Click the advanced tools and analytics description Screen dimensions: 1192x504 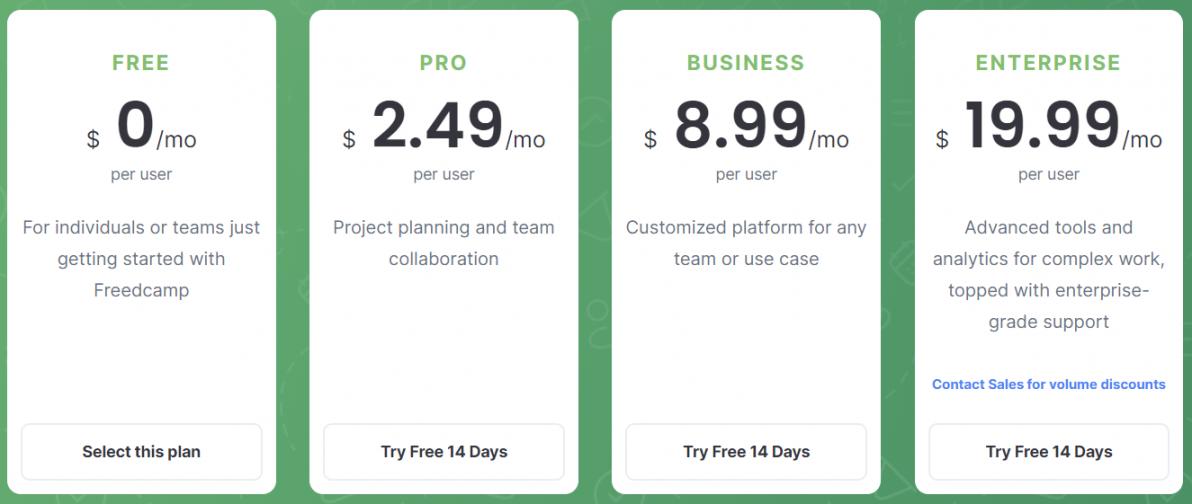1049,274
